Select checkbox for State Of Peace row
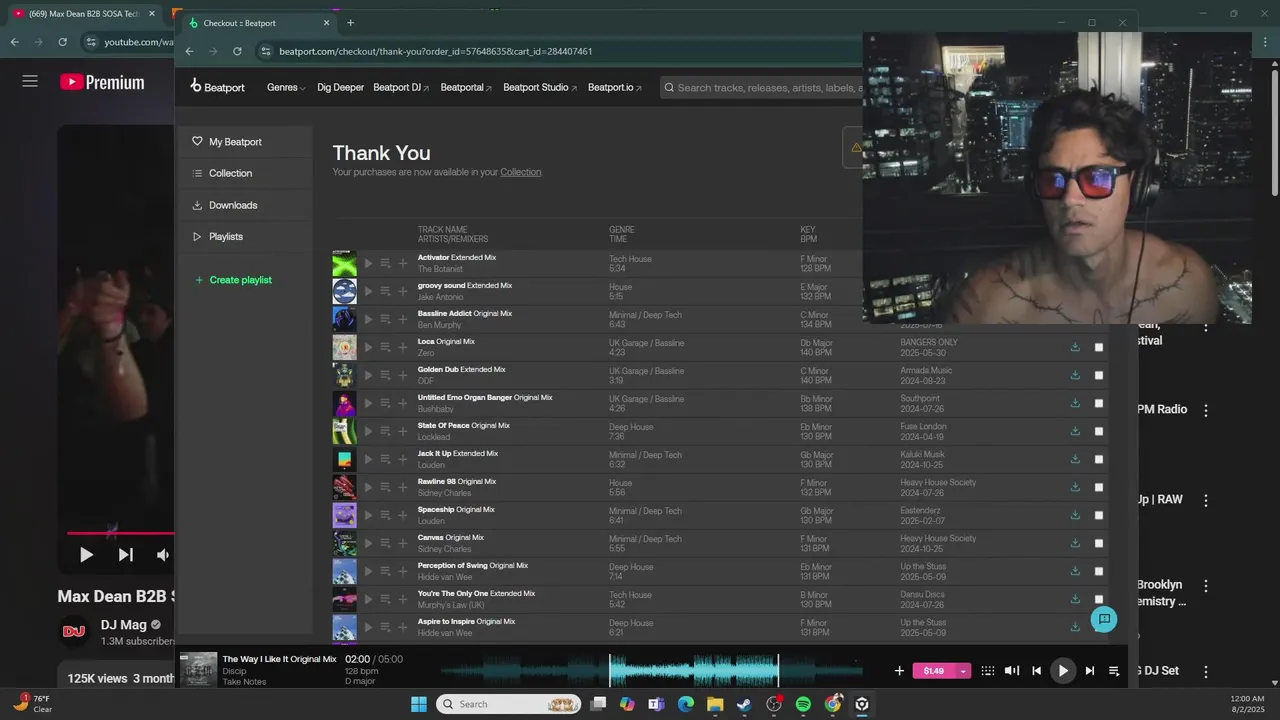 click(x=1098, y=431)
